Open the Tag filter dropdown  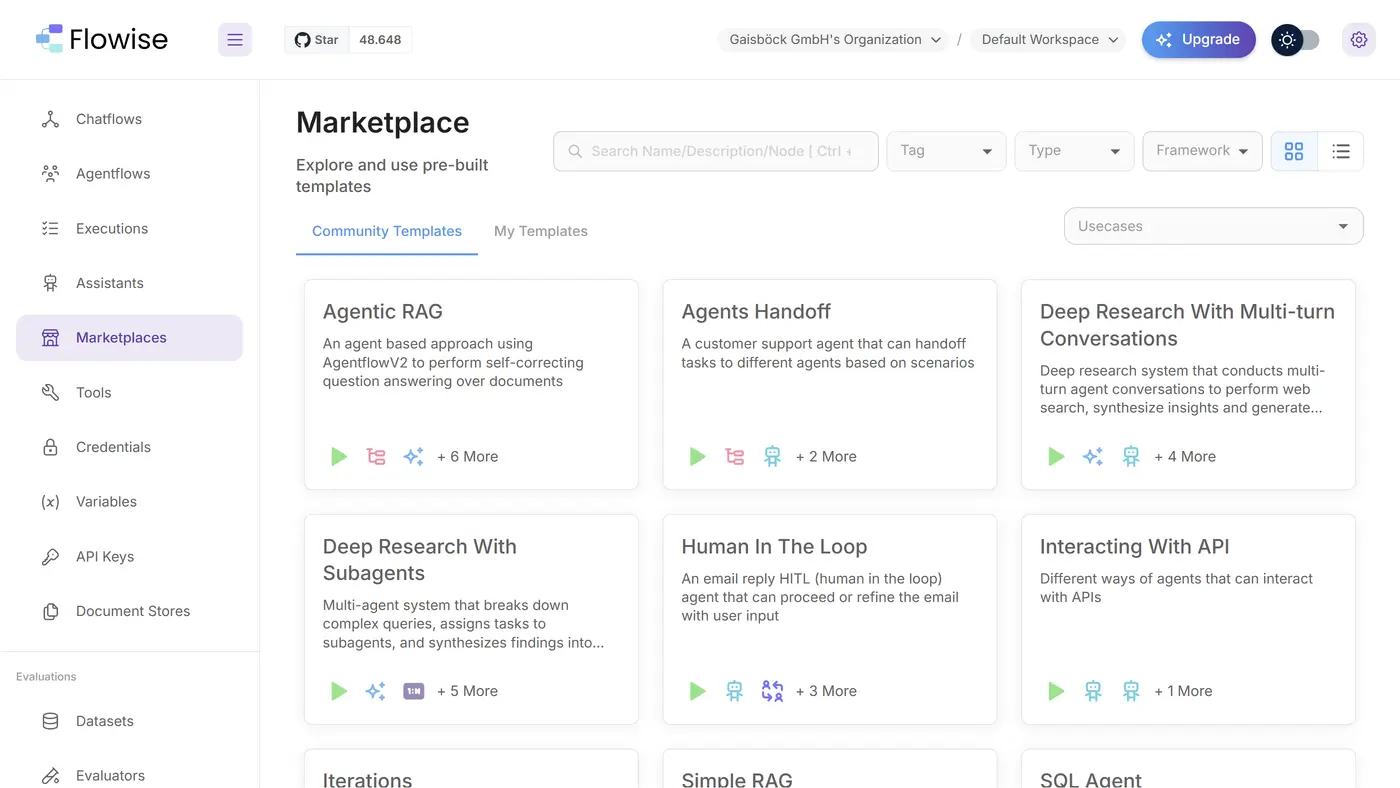click(946, 151)
